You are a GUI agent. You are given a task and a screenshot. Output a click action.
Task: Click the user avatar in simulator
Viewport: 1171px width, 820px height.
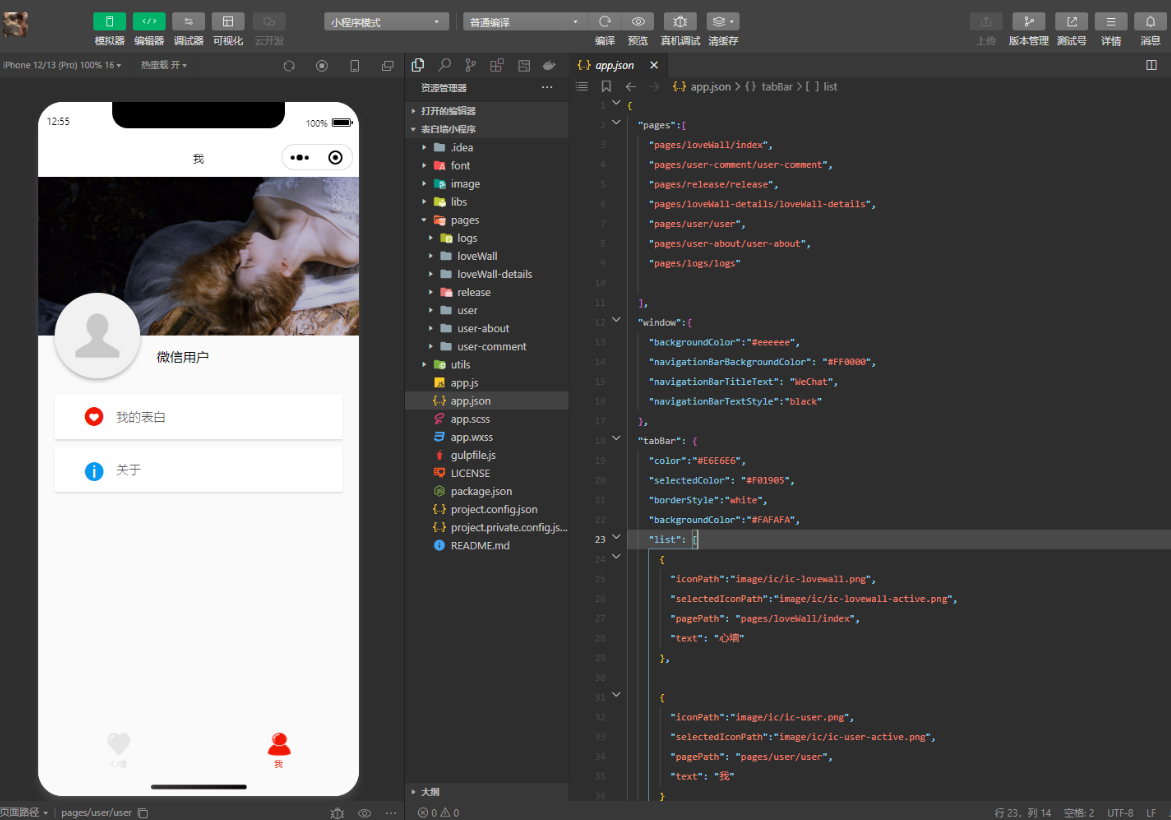pyautogui.click(x=97, y=336)
